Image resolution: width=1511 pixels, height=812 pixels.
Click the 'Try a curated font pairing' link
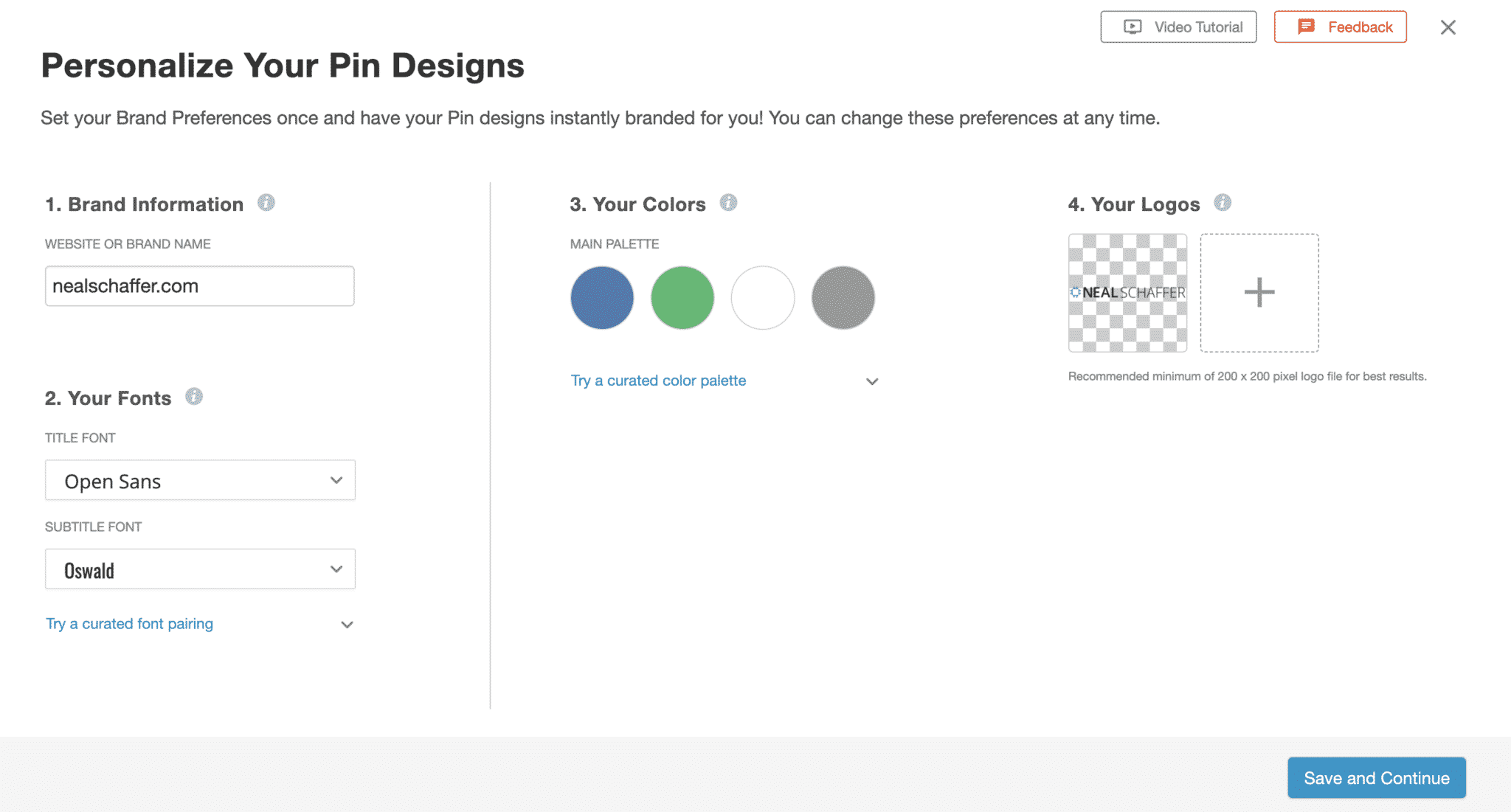[130, 624]
